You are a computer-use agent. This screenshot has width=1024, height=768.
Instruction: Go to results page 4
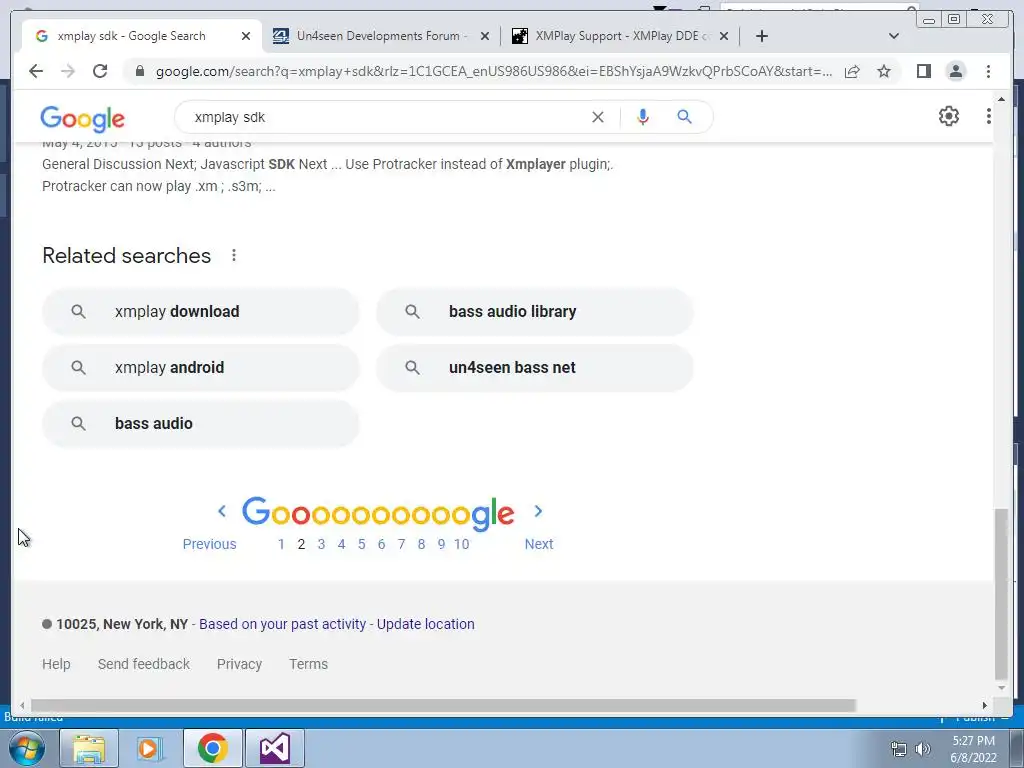coord(341,544)
